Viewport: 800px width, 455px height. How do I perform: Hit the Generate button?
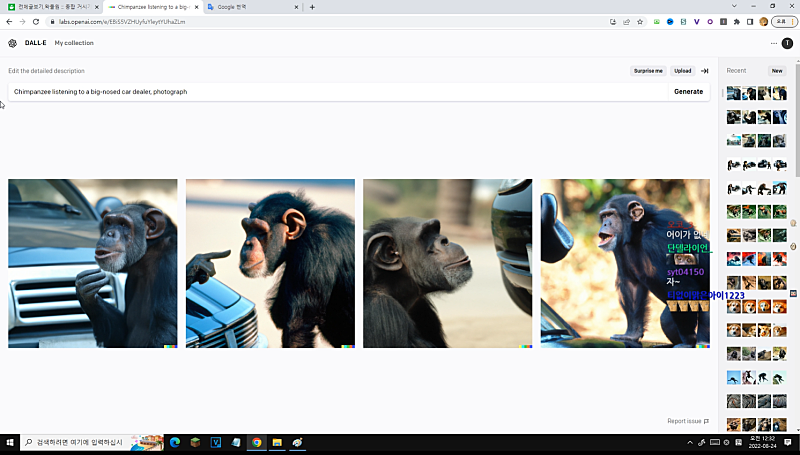click(x=688, y=91)
